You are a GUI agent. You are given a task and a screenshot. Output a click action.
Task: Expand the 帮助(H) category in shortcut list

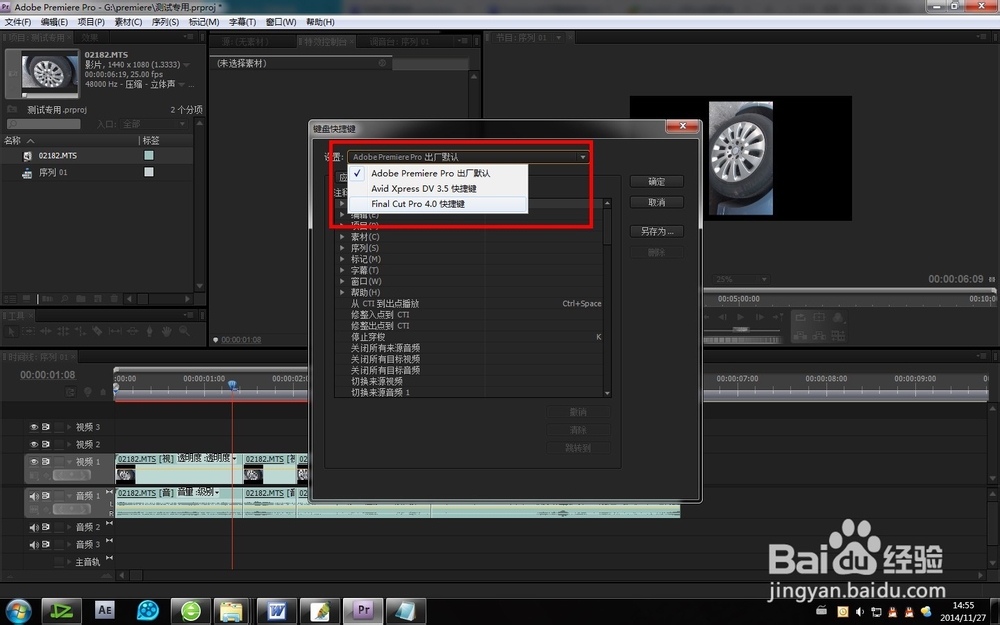[342, 292]
